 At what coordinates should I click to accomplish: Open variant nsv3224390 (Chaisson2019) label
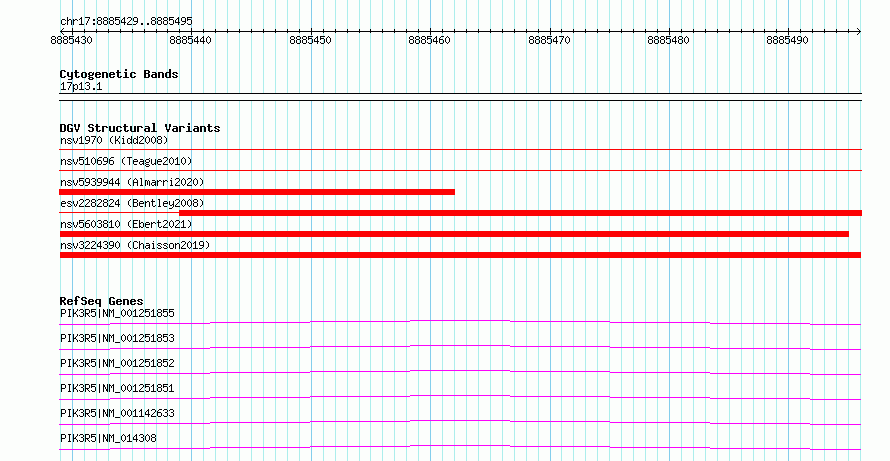click(x=135, y=245)
